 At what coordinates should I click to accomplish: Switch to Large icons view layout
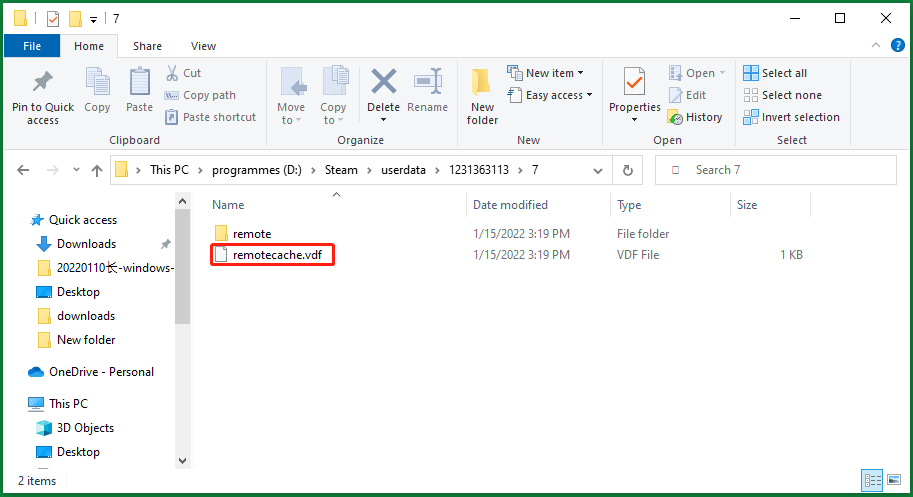click(x=894, y=480)
